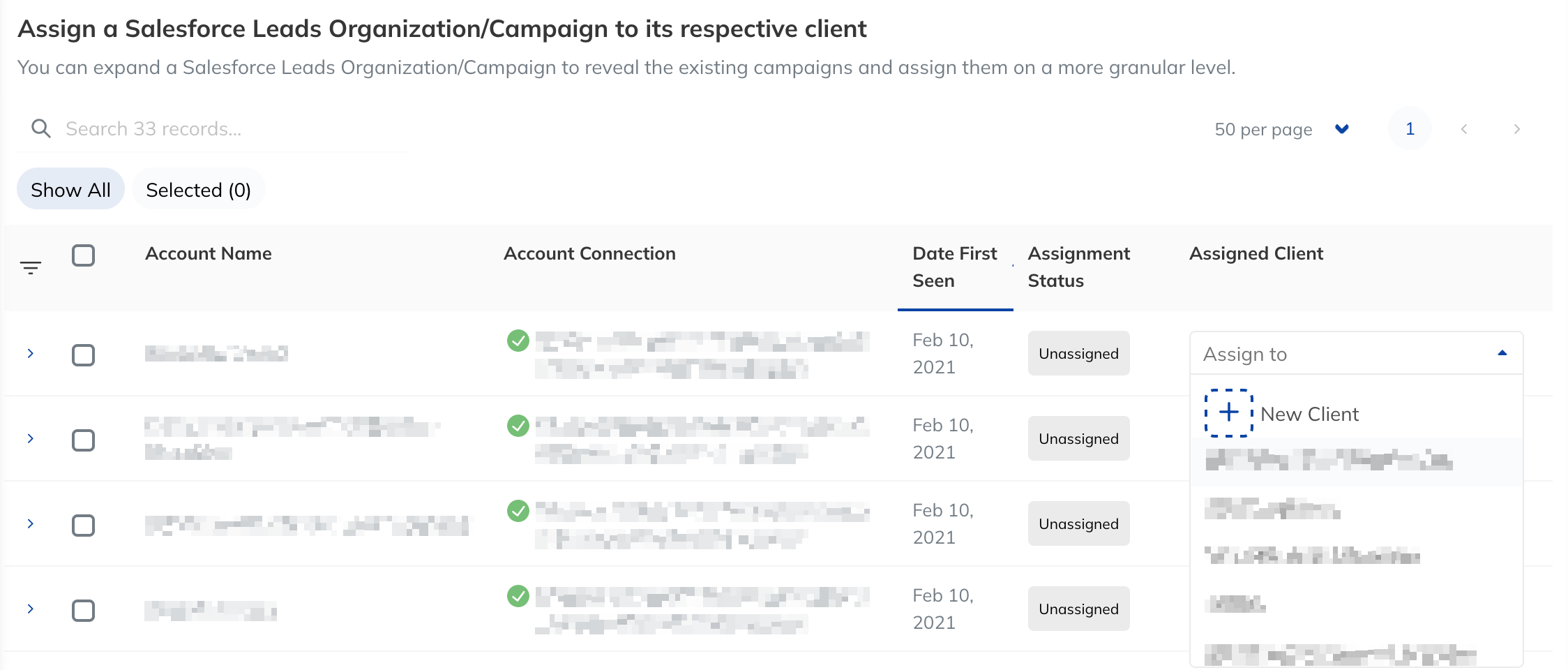
Task: Click the first row Feb 10, 2021 date
Action: 943,353
